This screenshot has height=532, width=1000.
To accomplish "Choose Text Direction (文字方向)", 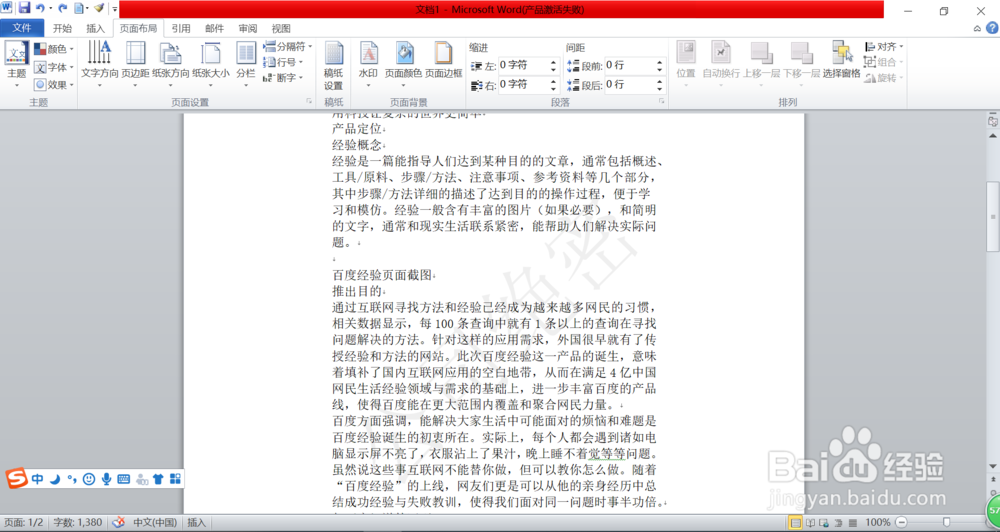I will coord(99,63).
